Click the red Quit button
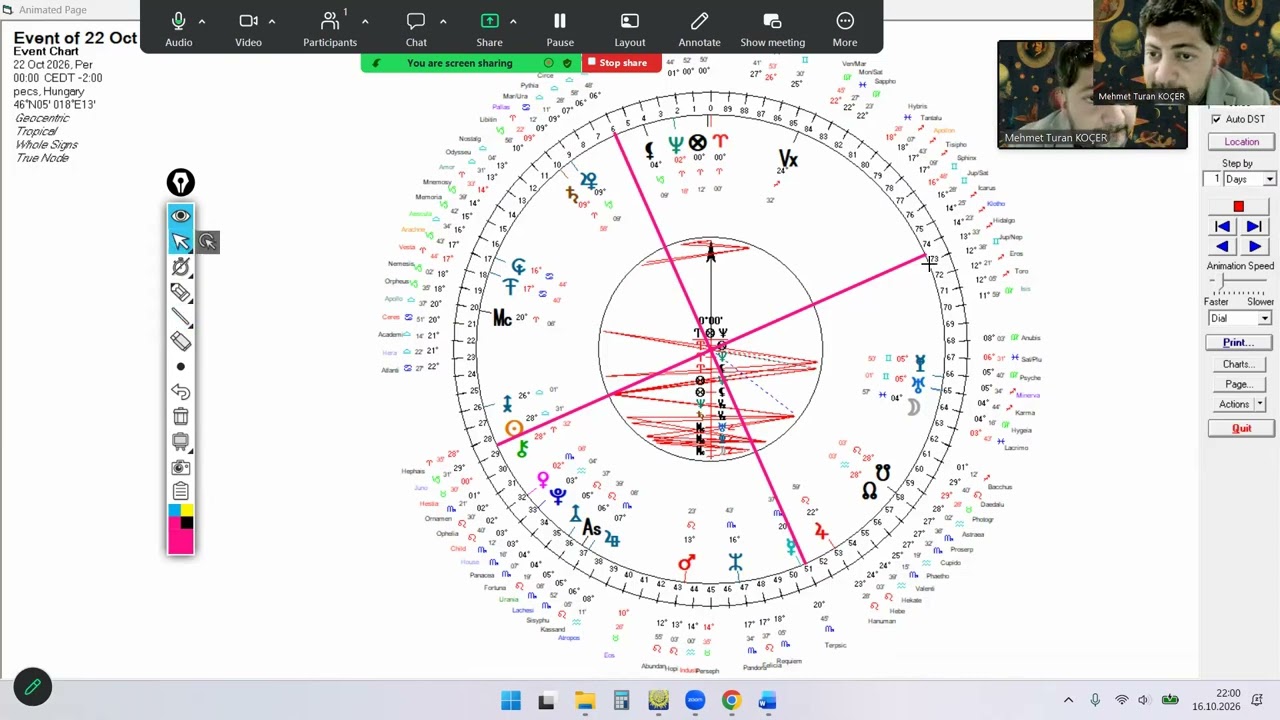1280x720 pixels. coord(1241,428)
